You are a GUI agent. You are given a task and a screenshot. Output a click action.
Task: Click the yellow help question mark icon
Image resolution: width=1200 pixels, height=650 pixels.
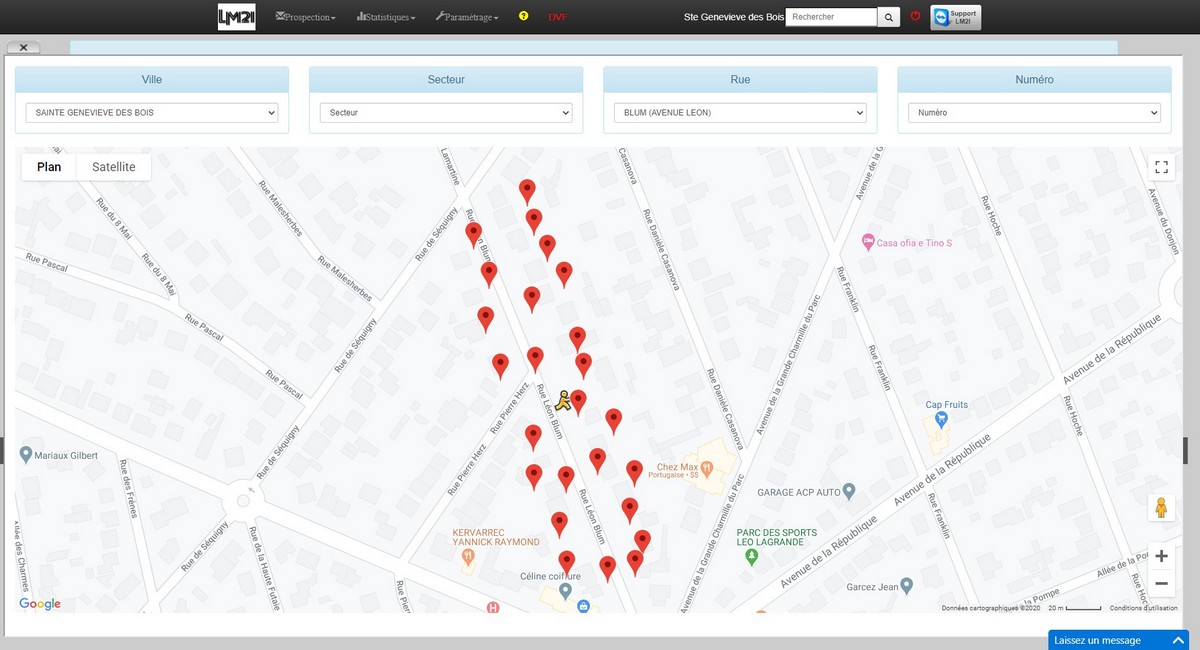coord(523,16)
